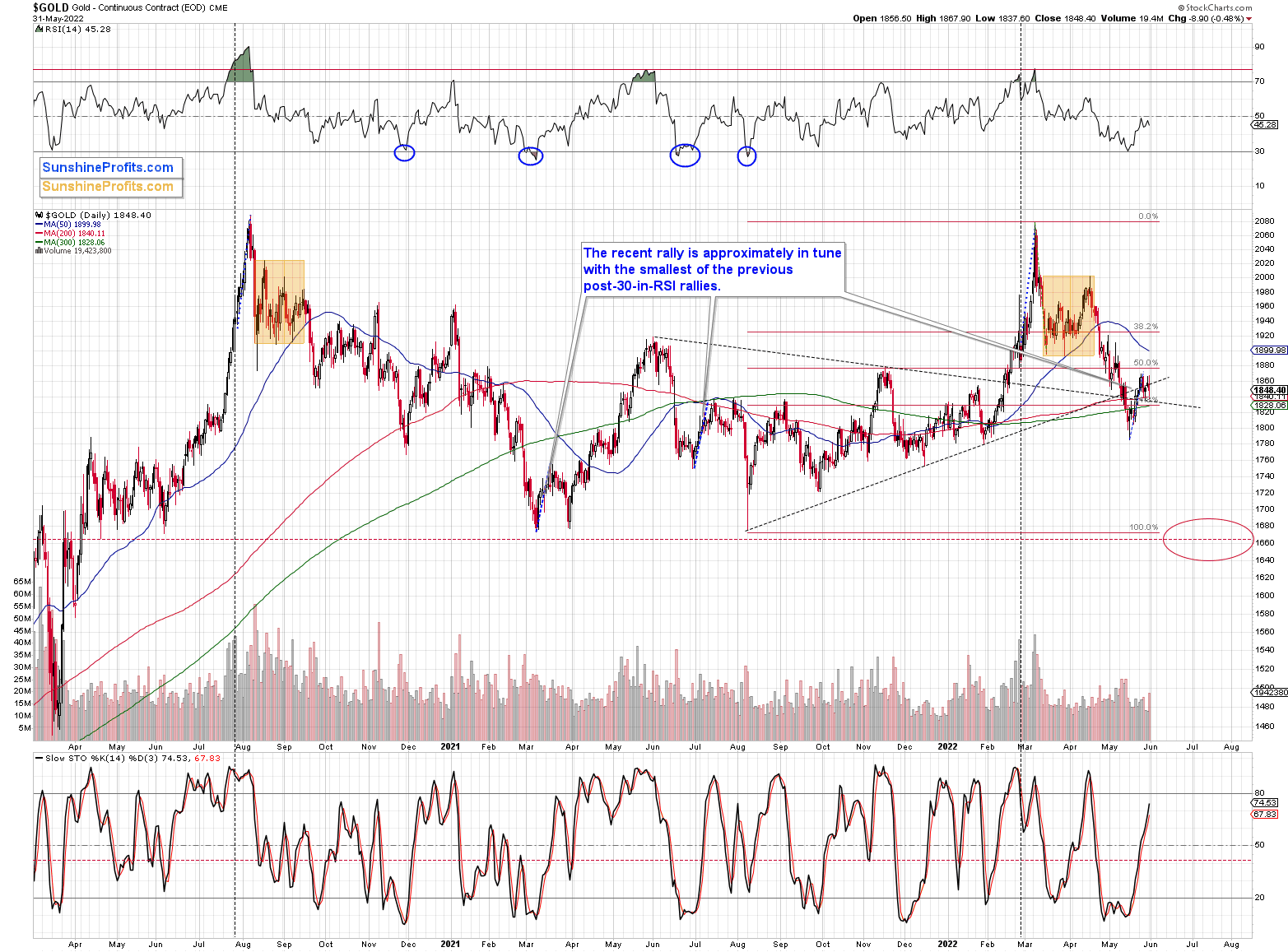The height and width of the screenshot is (952, 1288).
Task: Open the orange SunshineProfits.com link
Action: tap(108, 187)
